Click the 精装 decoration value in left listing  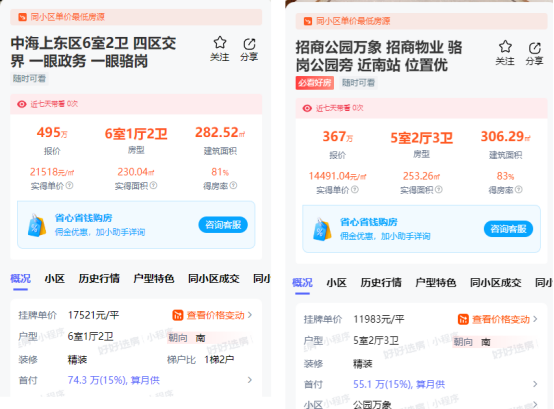click(77, 360)
